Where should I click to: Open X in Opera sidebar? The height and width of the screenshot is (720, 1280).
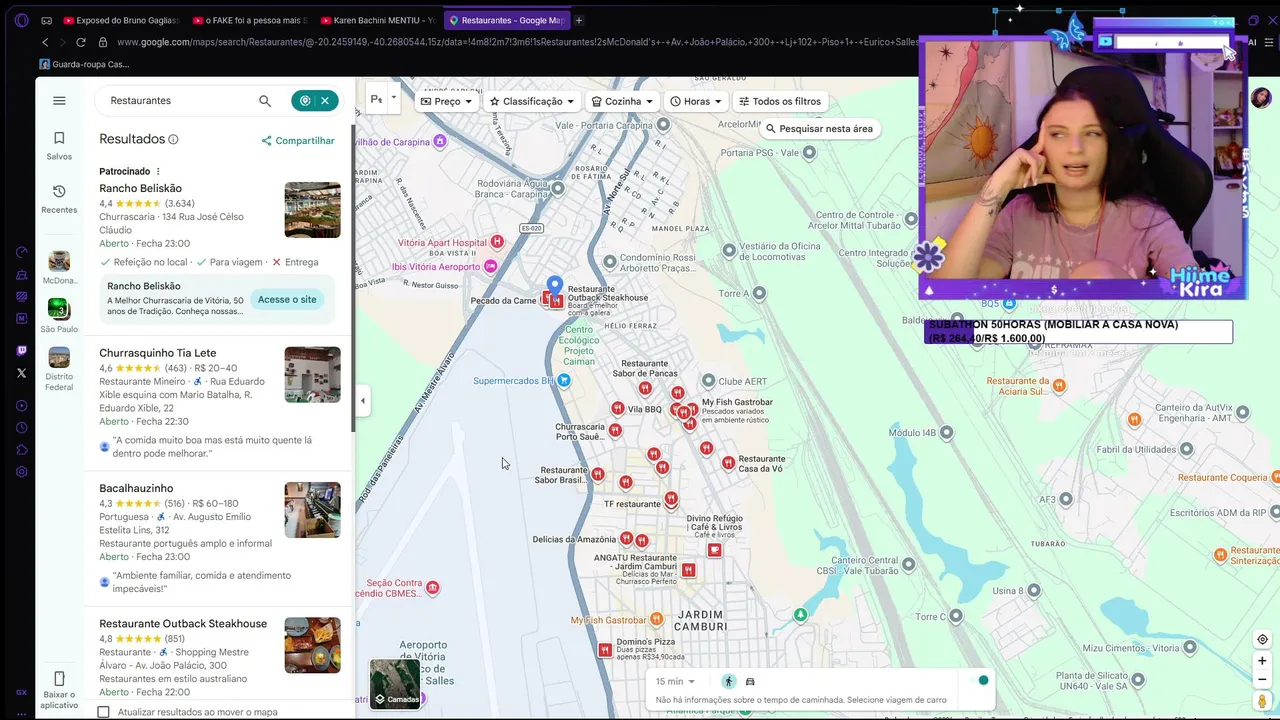tap(22, 373)
